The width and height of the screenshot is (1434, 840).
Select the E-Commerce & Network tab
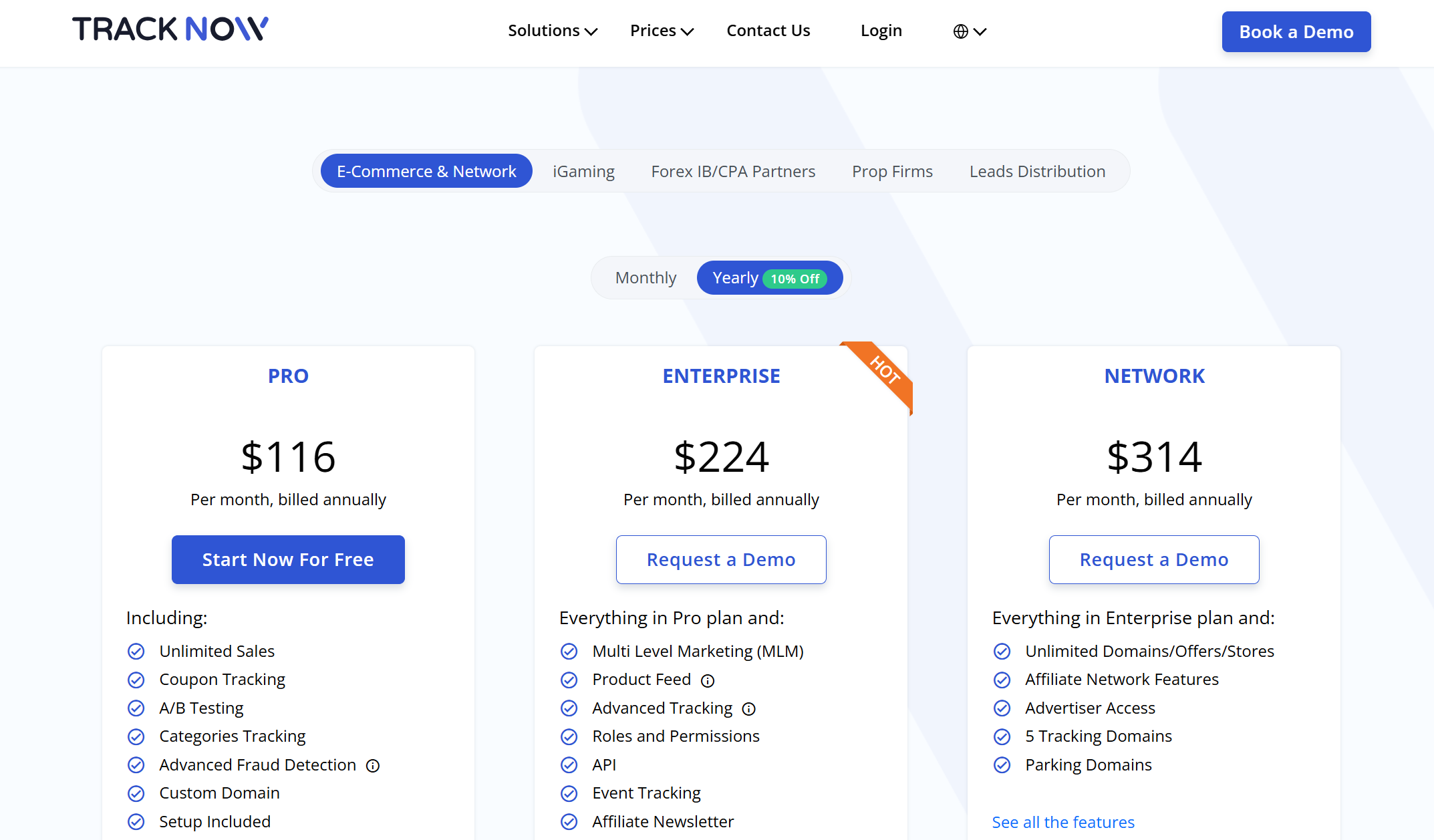coord(426,171)
